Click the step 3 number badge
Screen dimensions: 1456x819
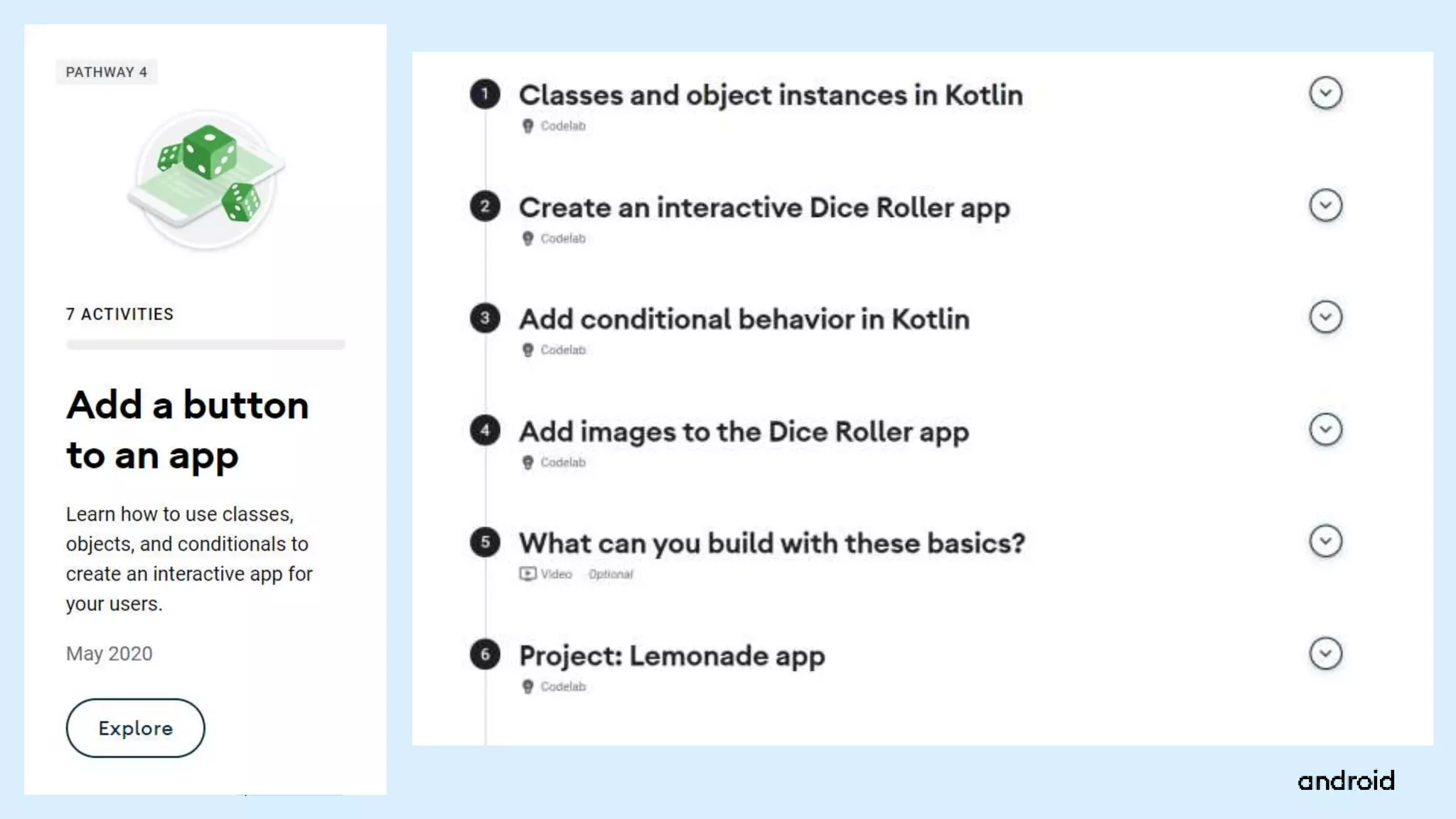coord(485,318)
